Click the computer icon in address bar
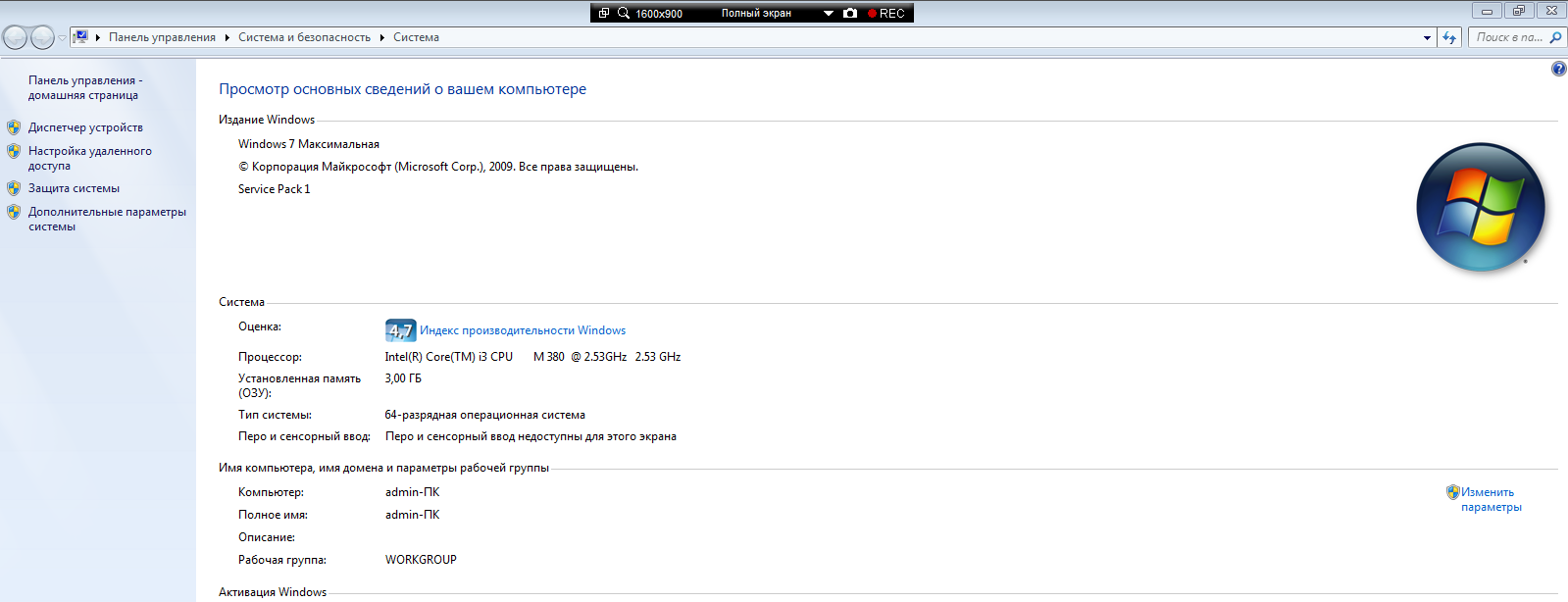This screenshot has width=1568, height=602. click(x=80, y=37)
